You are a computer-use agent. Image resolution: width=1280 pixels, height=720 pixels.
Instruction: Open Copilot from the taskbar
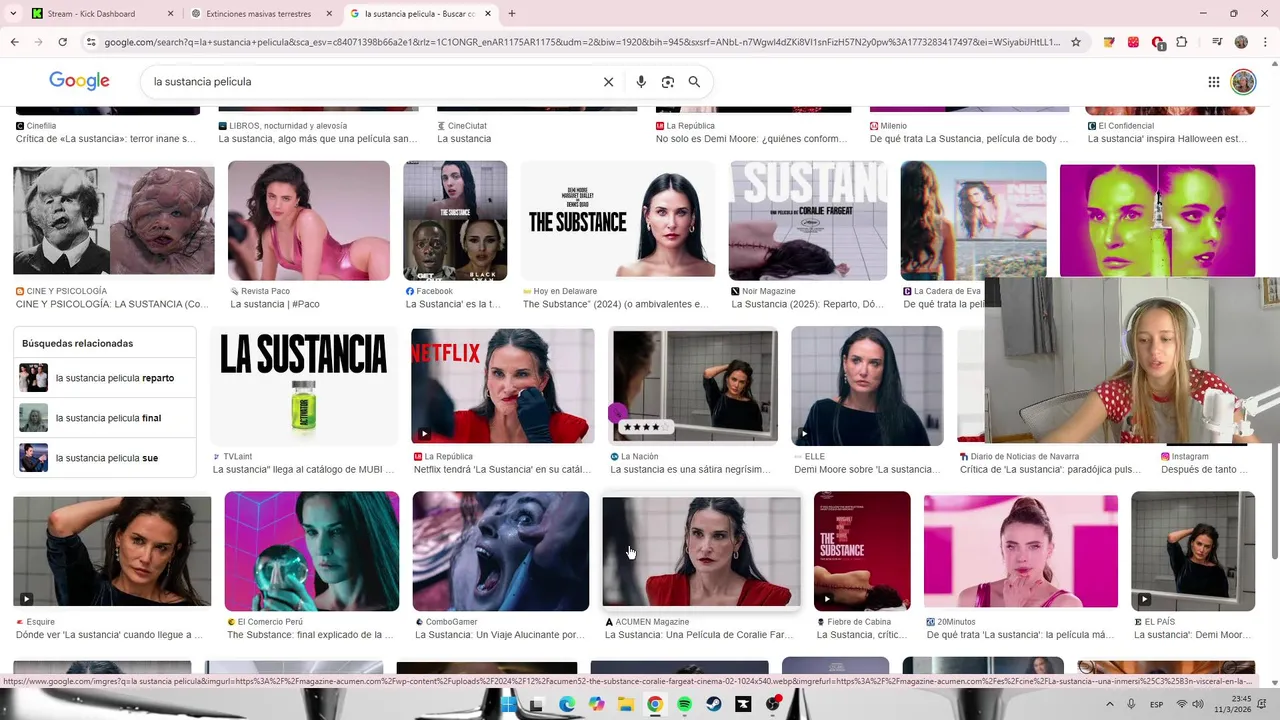[596, 704]
